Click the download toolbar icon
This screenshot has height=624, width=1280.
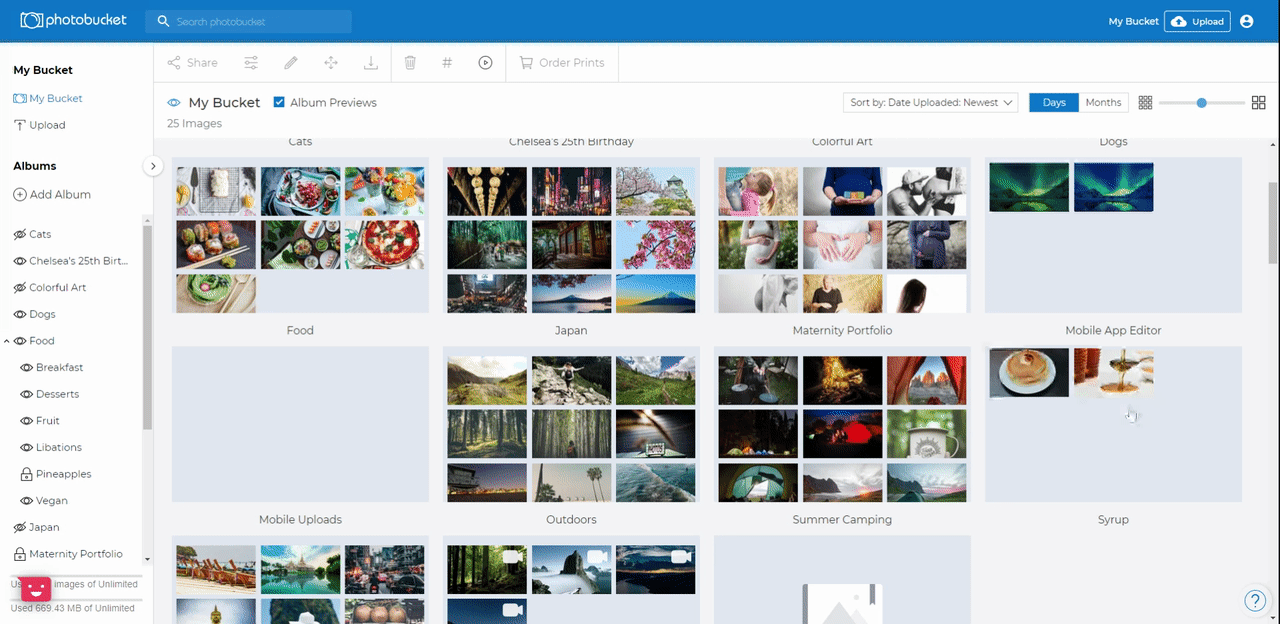370,63
